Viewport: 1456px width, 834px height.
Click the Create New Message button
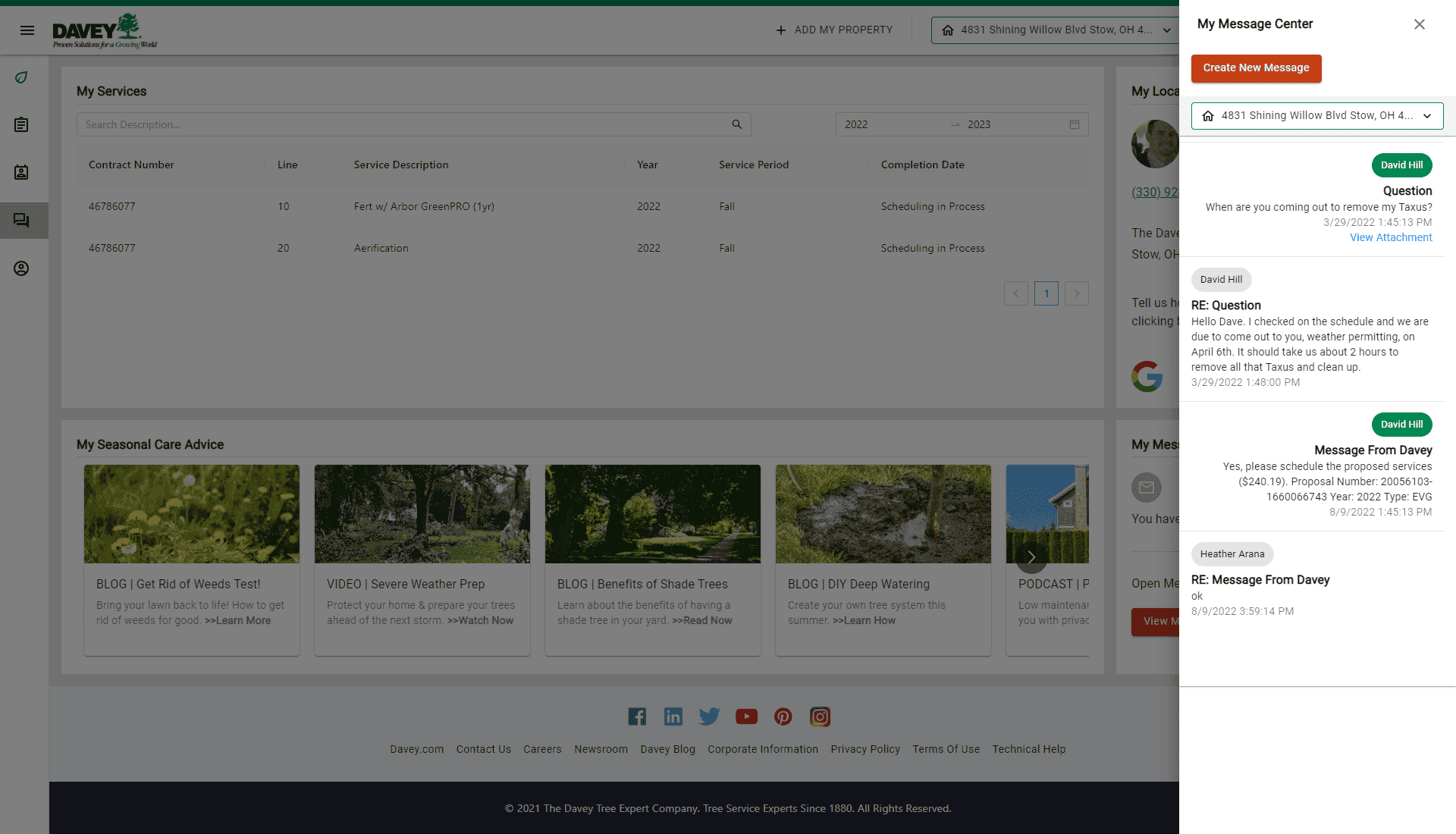pyautogui.click(x=1256, y=68)
